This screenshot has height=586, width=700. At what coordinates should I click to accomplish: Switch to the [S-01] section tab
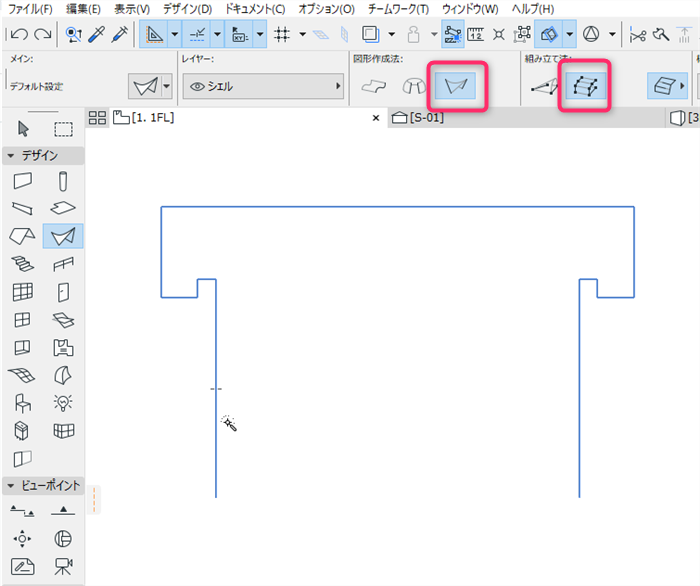click(x=418, y=118)
